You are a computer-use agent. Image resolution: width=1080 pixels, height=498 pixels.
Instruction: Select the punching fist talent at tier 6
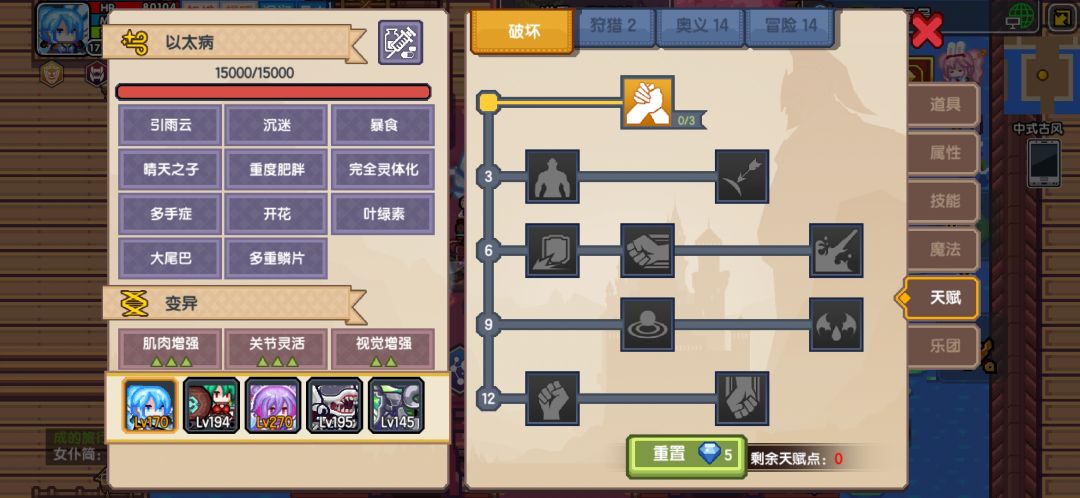click(x=647, y=250)
